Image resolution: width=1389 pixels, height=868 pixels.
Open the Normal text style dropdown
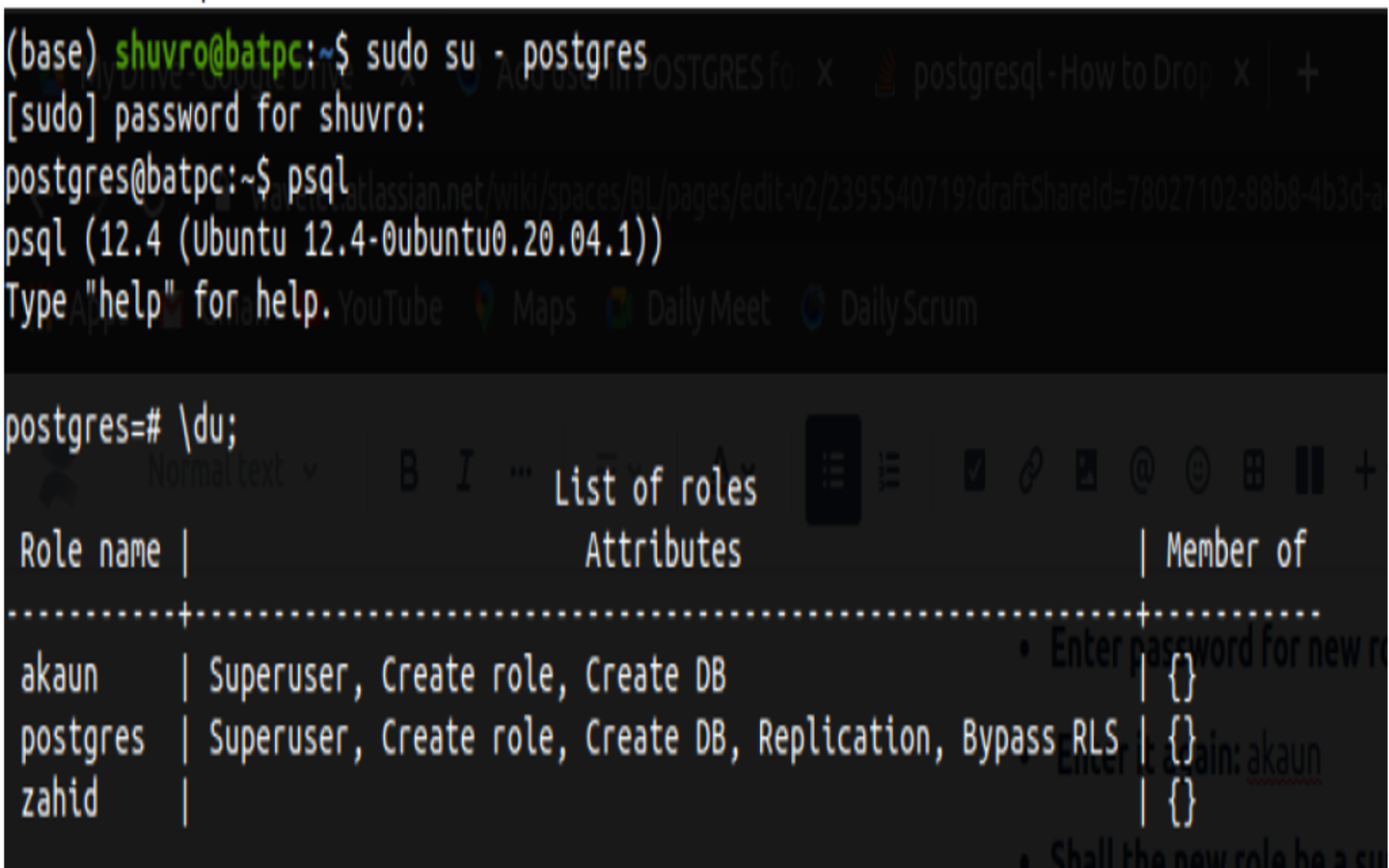click(231, 472)
